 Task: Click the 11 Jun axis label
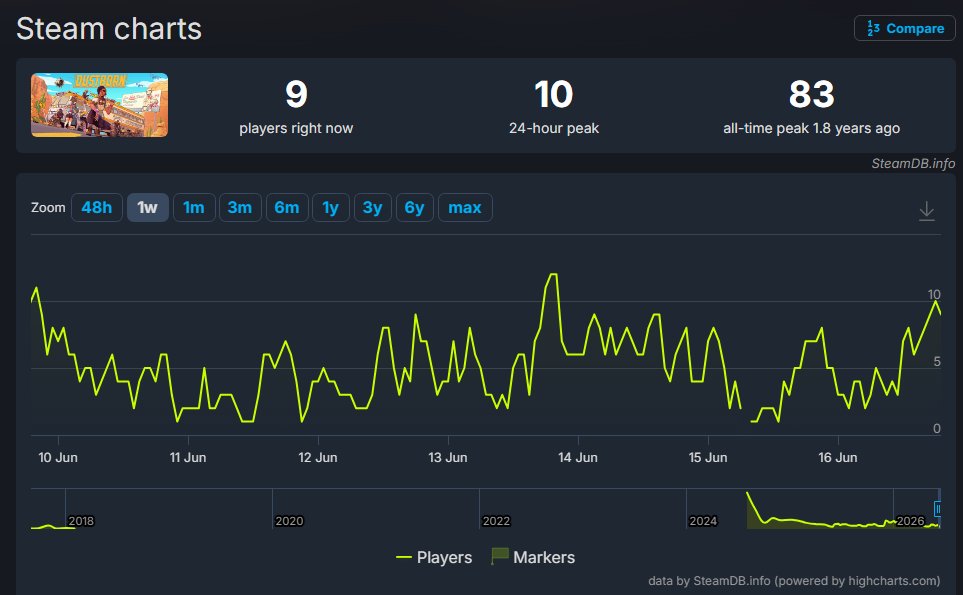tap(188, 457)
